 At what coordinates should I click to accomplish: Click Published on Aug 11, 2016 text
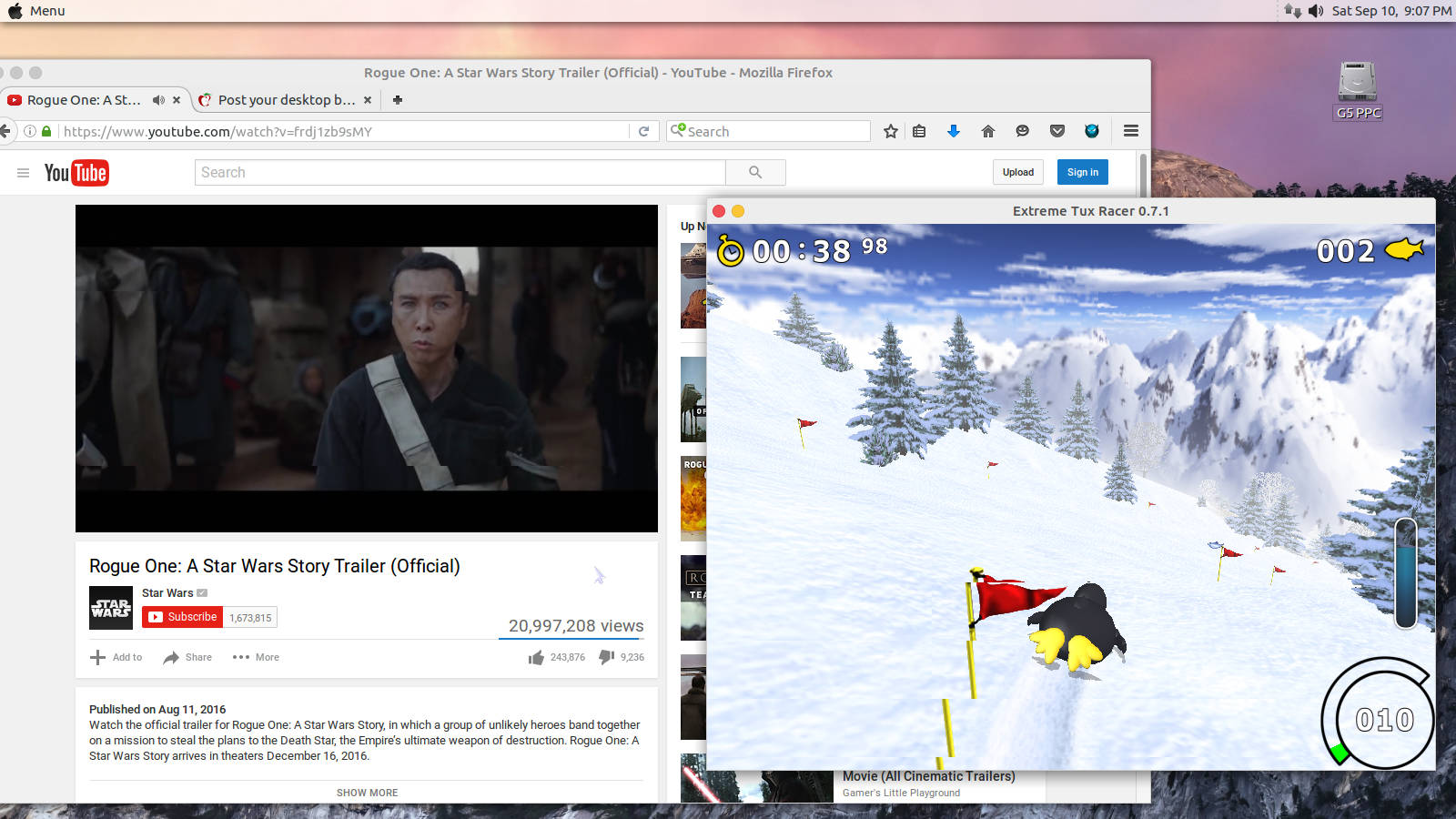[157, 709]
